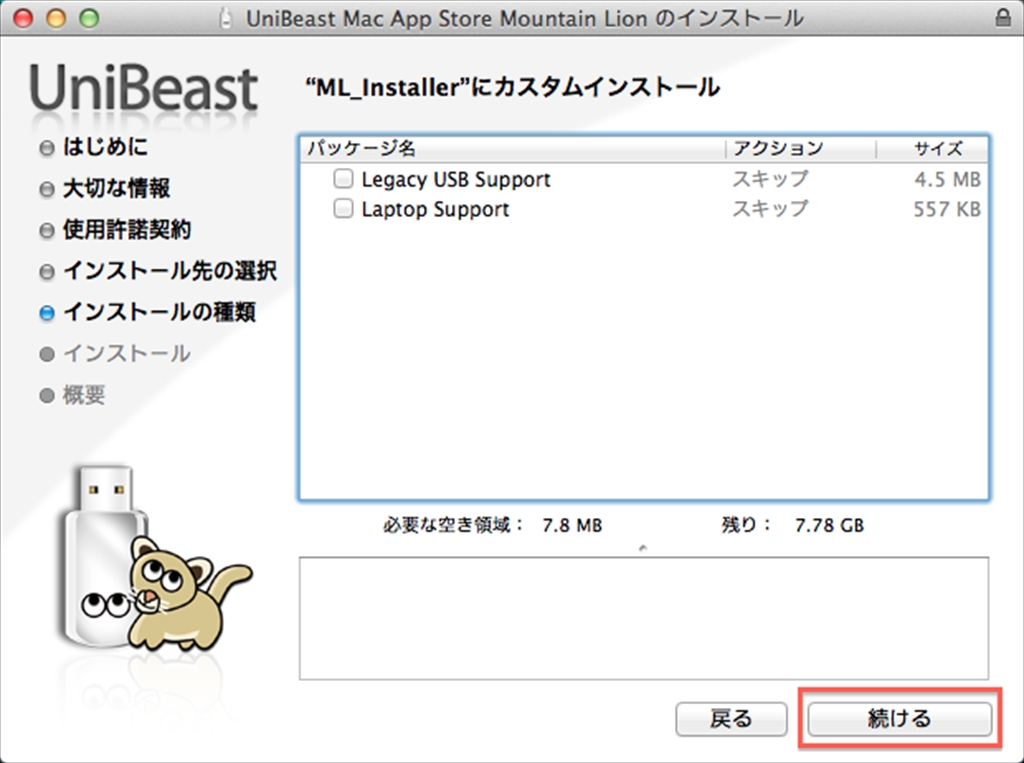The height and width of the screenshot is (763, 1024).
Task: Click the 残り 7.78 GB value
Action: [x=829, y=525]
